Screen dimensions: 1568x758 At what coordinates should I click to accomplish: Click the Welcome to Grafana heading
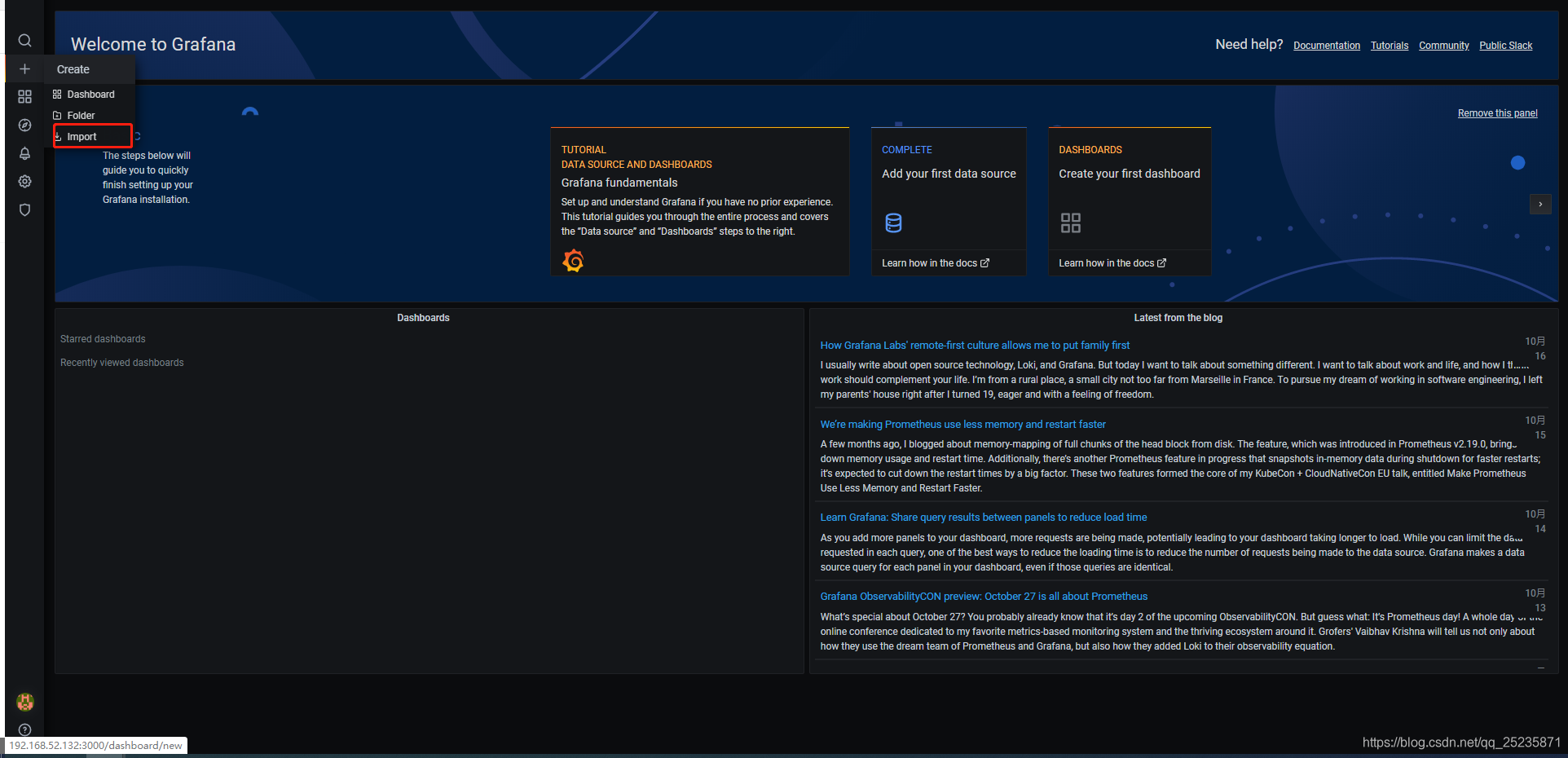coord(153,45)
